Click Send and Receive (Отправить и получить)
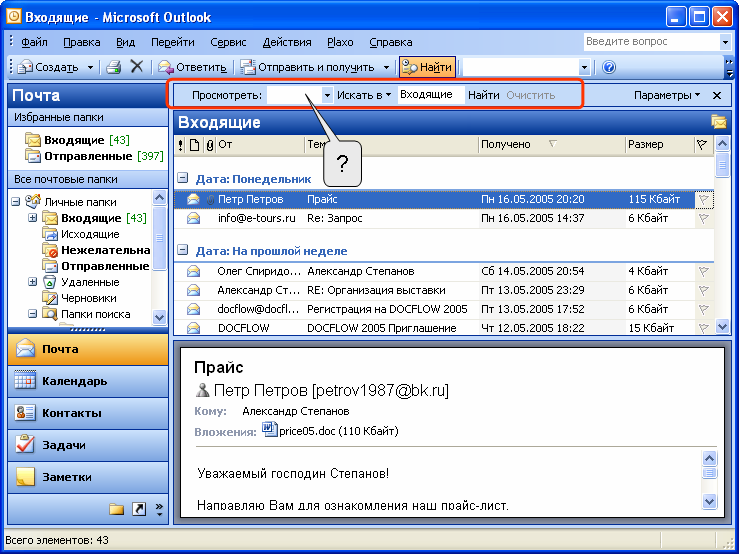 tap(307, 67)
